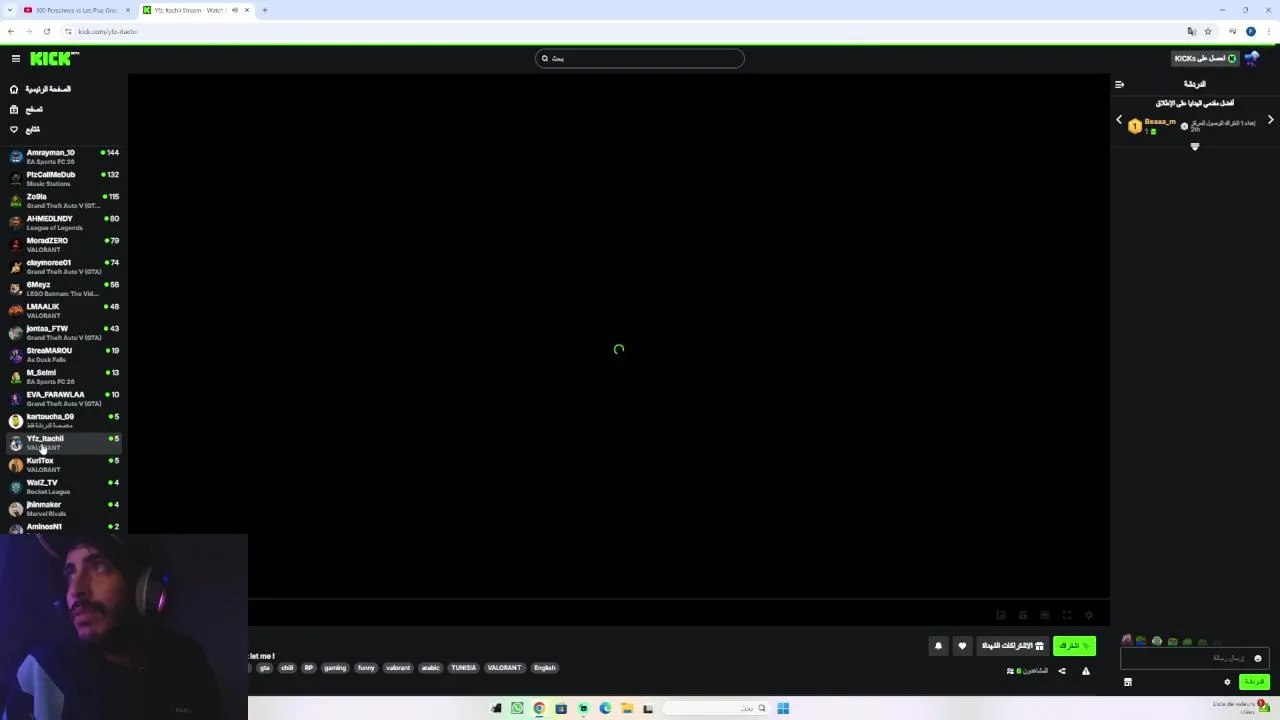
Task: Click the Get KICKs button
Action: 1205,58
